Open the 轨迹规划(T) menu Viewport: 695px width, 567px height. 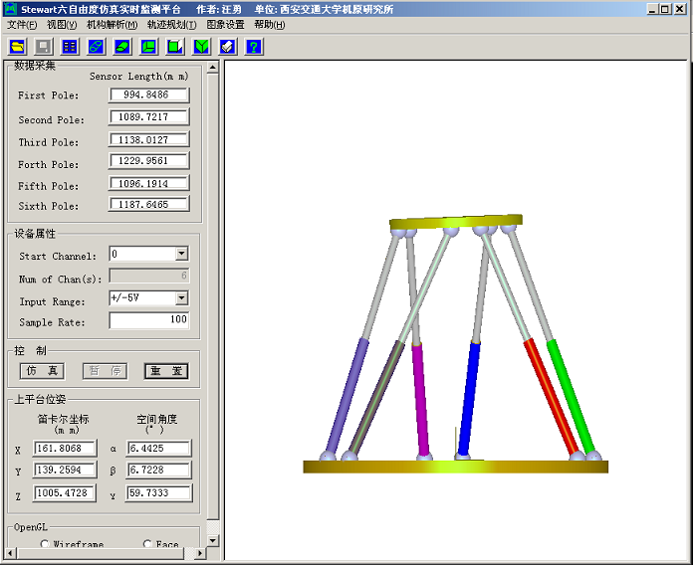tap(171, 24)
